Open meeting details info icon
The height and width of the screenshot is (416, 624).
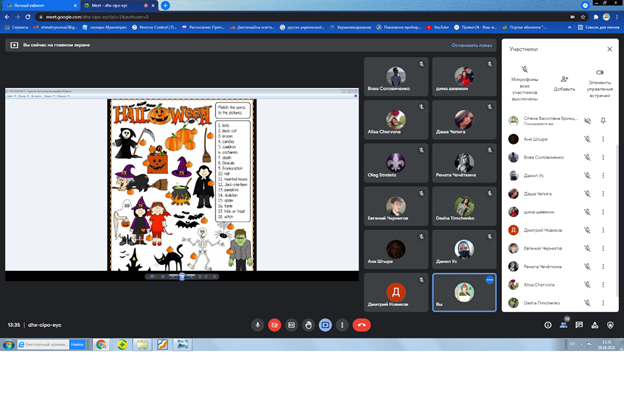548,325
